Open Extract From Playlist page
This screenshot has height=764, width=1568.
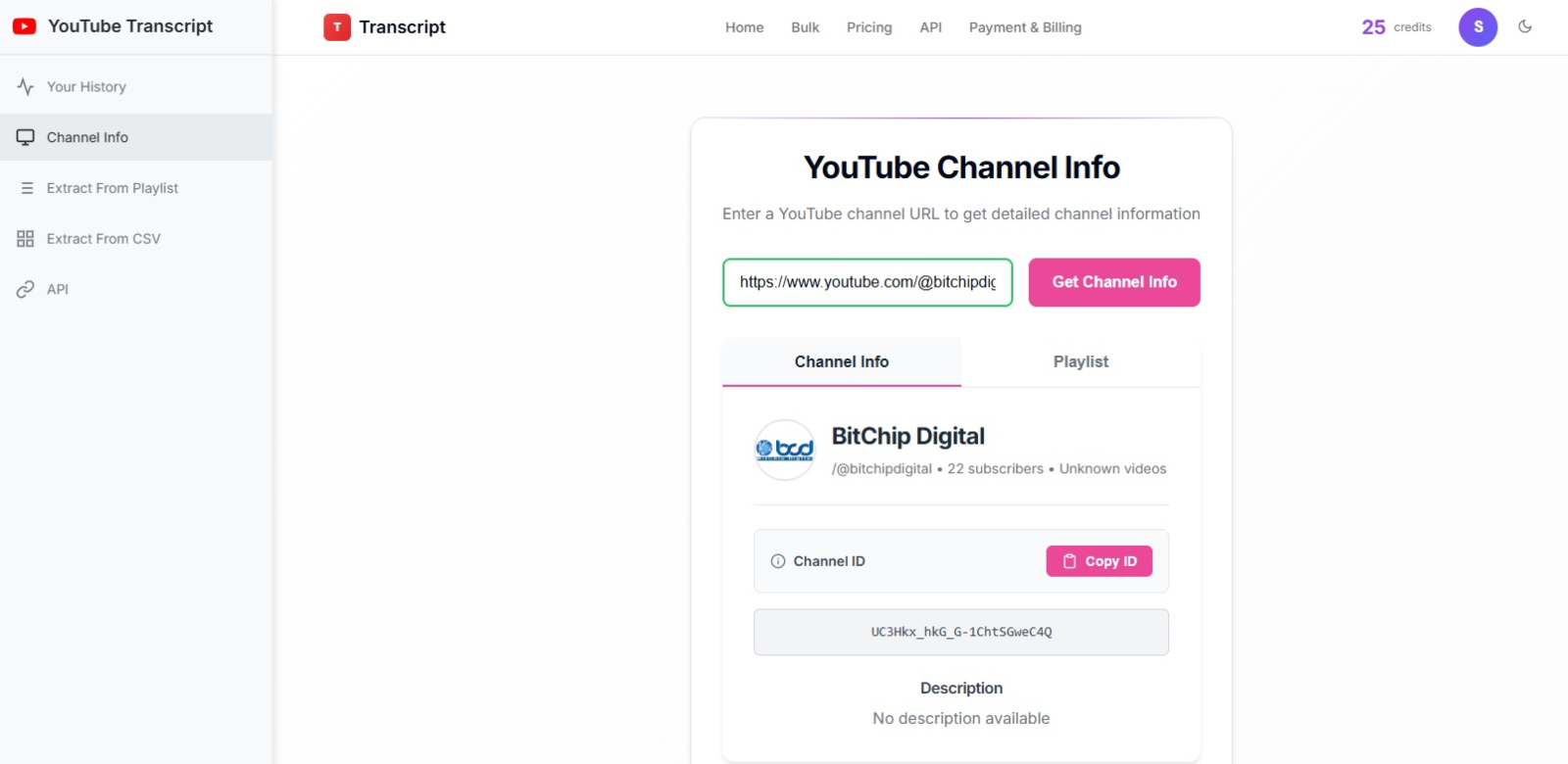coord(112,188)
